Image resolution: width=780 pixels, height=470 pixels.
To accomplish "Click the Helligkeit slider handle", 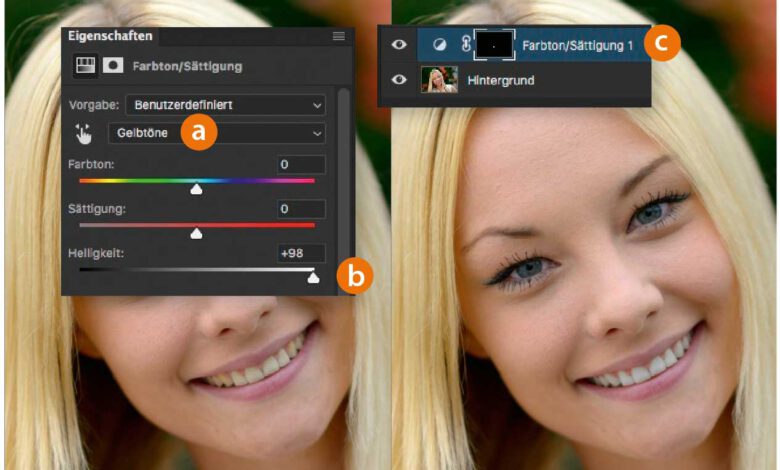I will (313, 278).
